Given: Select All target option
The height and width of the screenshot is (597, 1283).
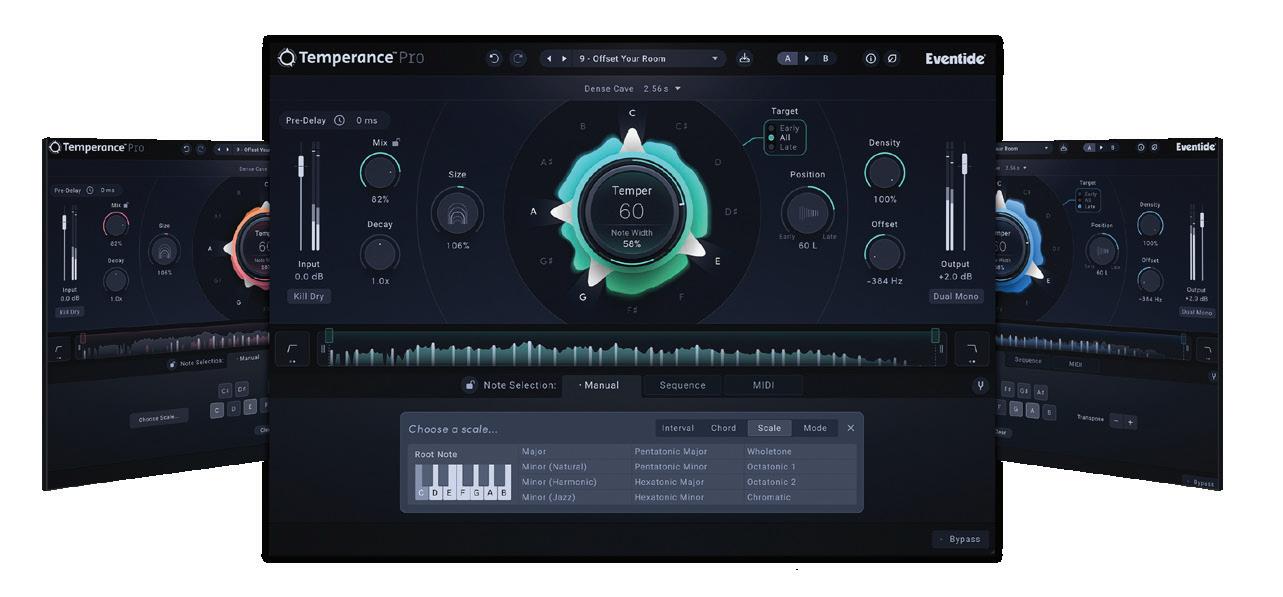Looking at the screenshot, I should (x=779, y=138).
